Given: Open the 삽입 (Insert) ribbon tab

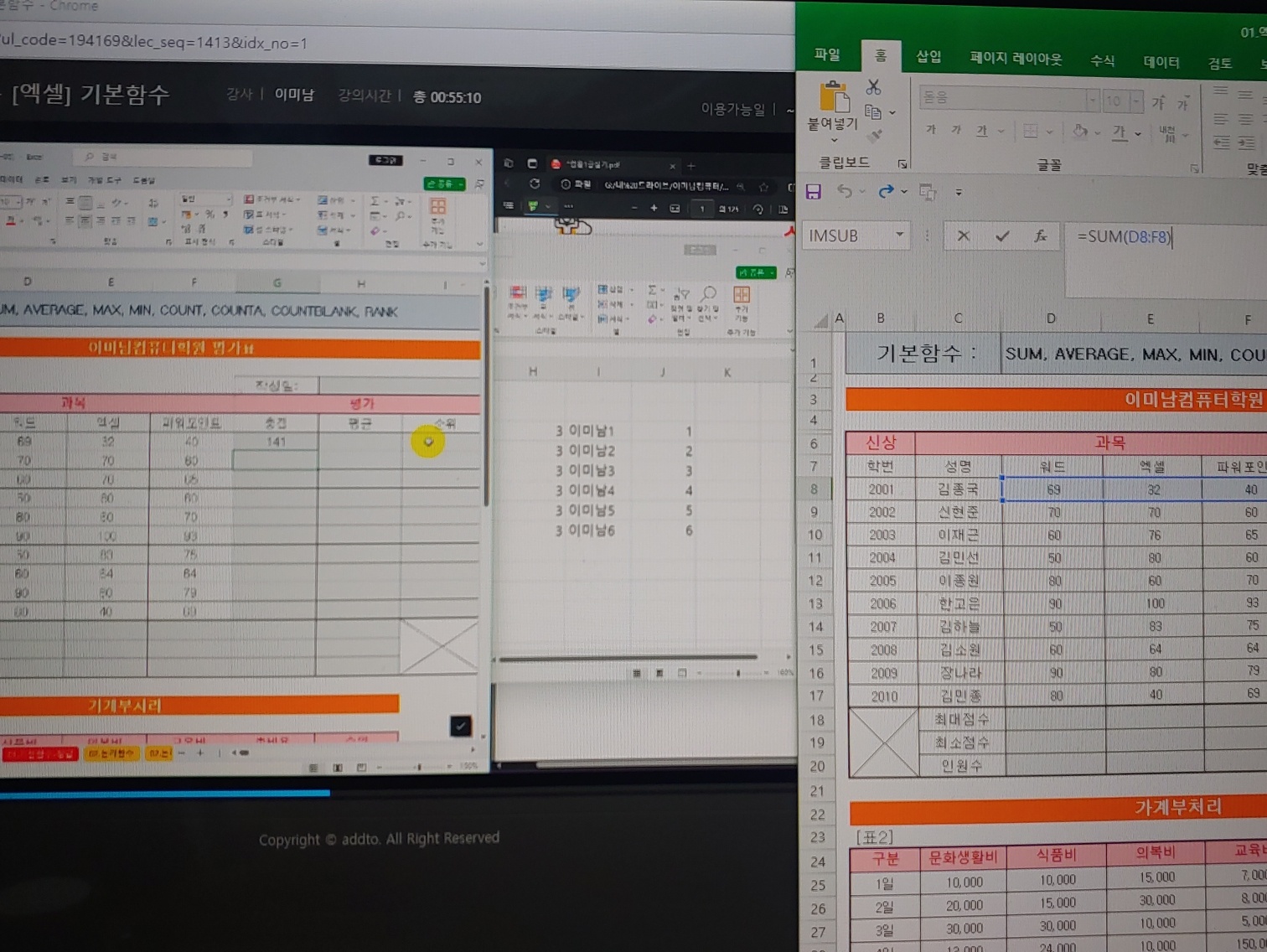Looking at the screenshot, I should pyautogui.click(x=928, y=57).
